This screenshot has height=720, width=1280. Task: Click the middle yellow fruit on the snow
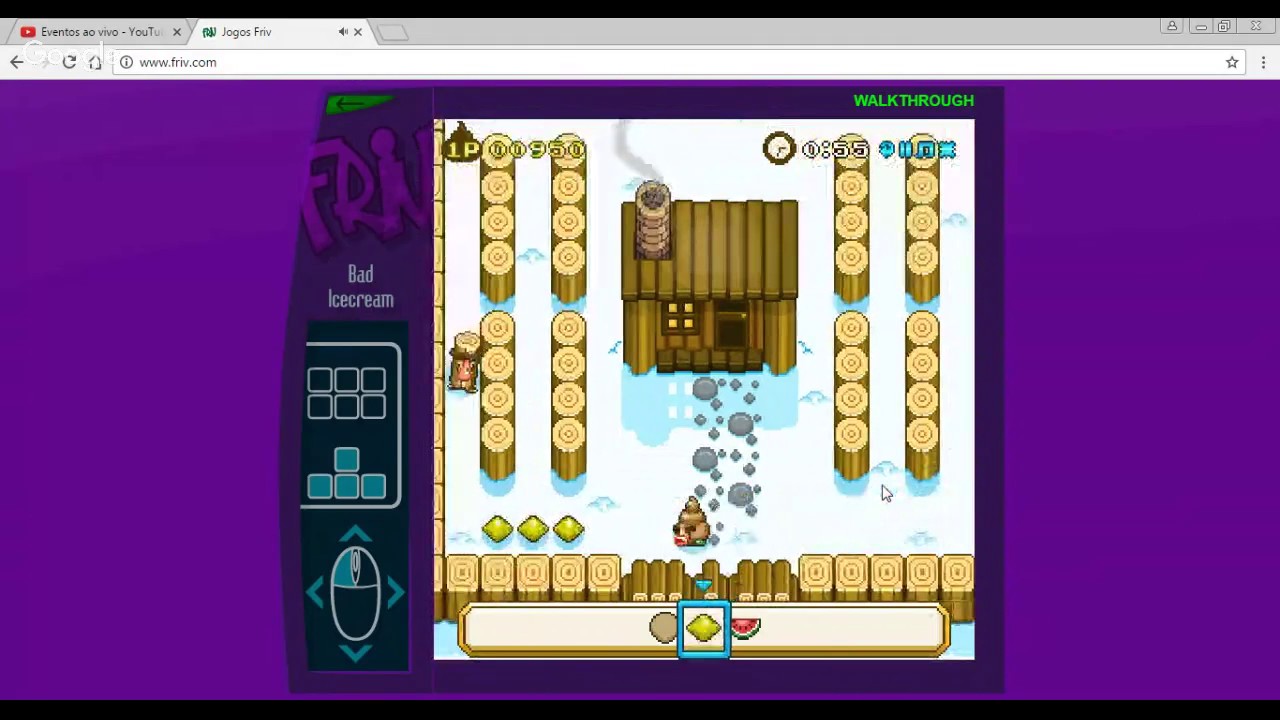(x=533, y=529)
